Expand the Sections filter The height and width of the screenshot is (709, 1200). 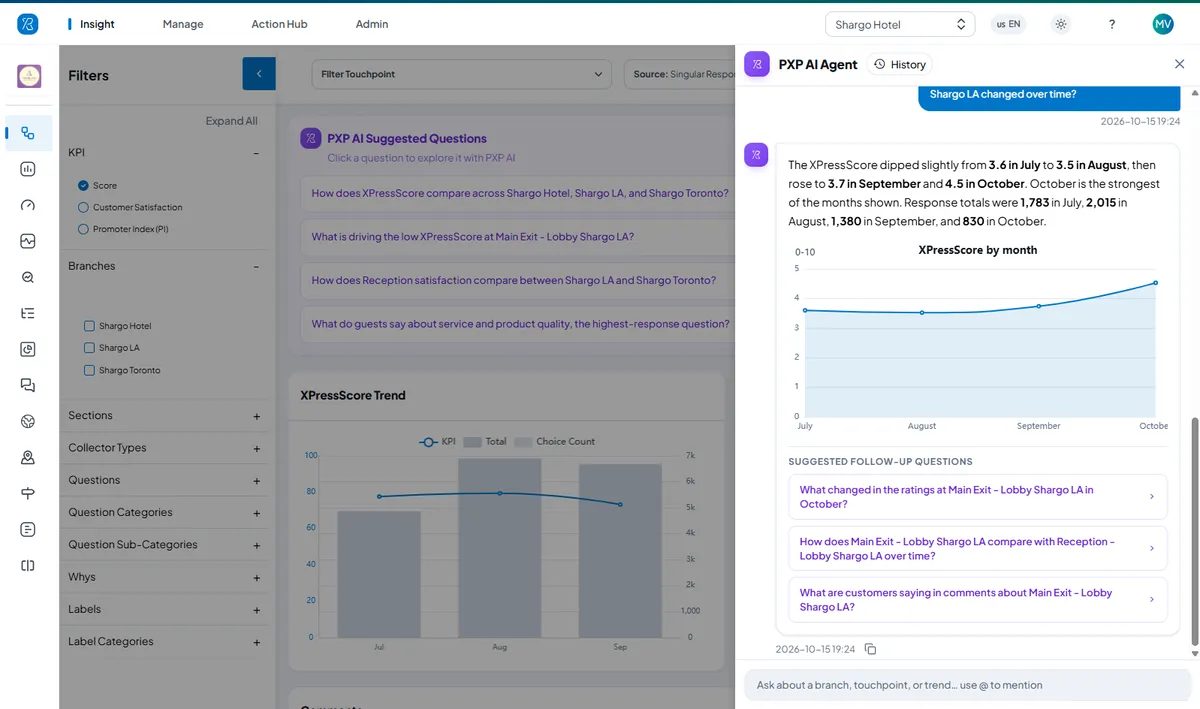click(x=257, y=416)
